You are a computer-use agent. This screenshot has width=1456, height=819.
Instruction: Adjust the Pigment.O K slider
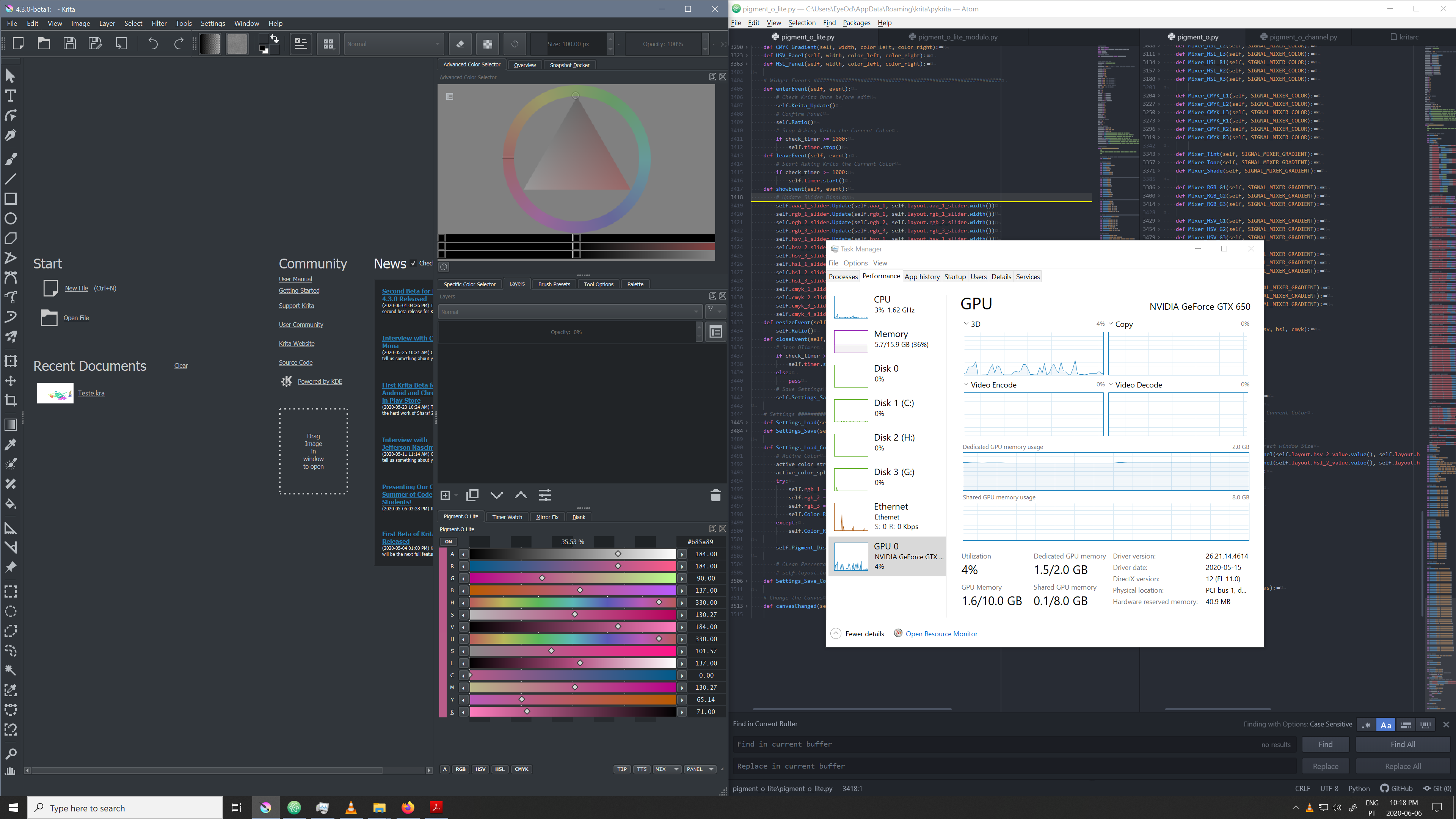(x=573, y=712)
